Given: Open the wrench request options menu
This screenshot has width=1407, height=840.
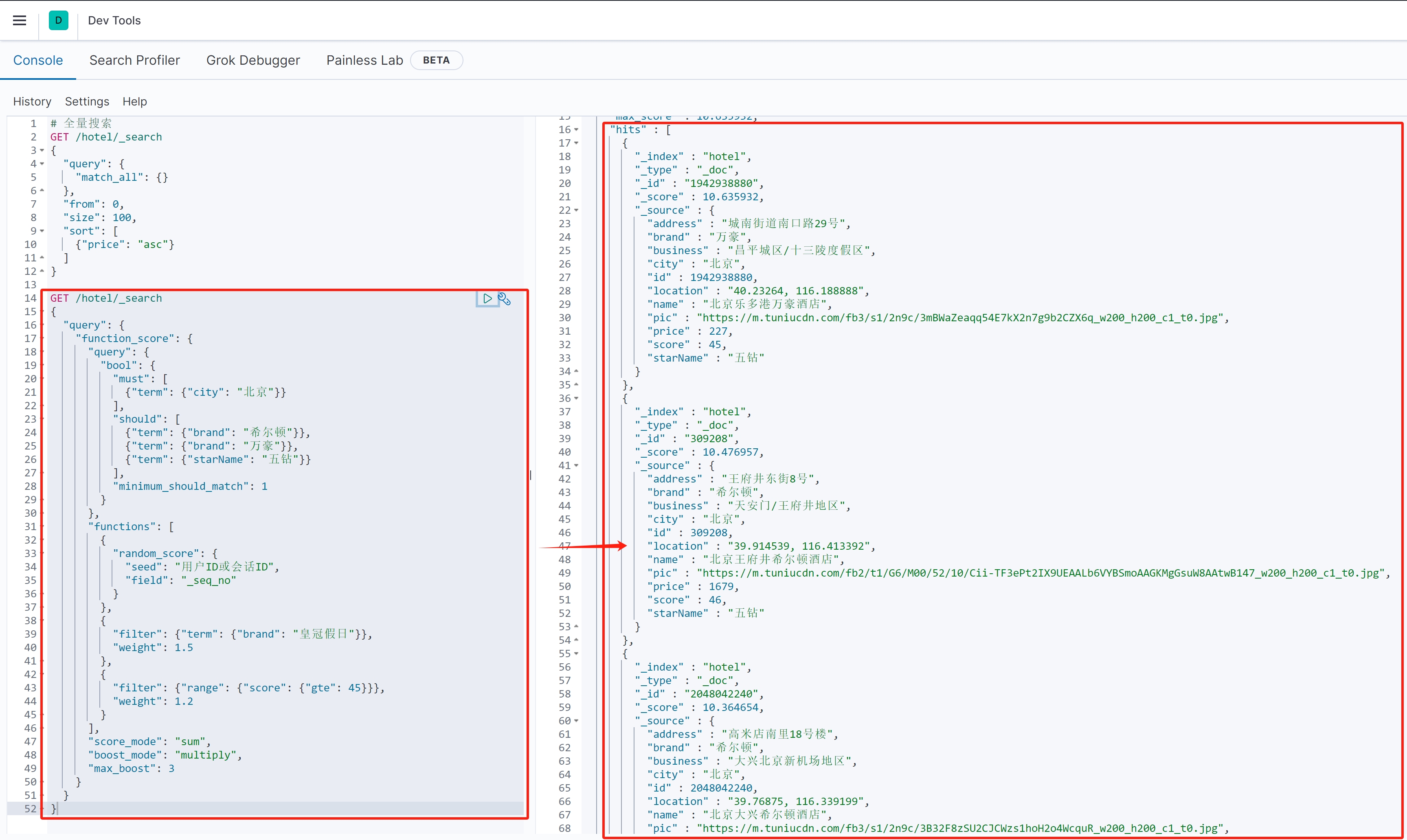Looking at the screenshot, I should (x=504, y=299).
